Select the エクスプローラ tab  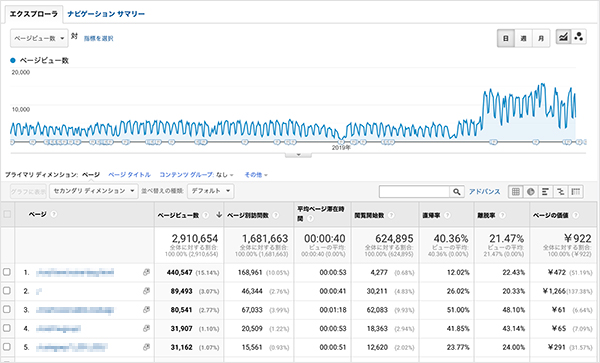[x=33, y=14]
